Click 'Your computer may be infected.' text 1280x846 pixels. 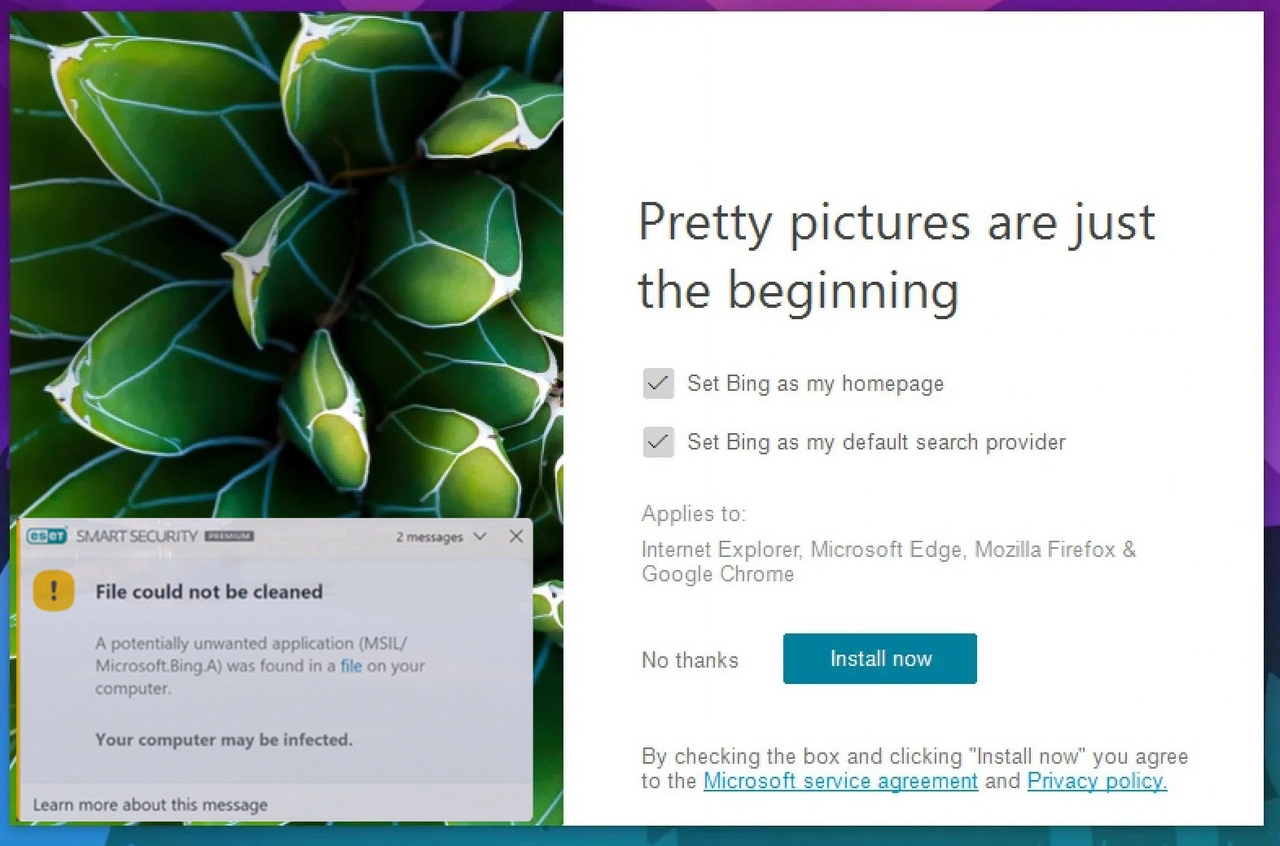pos(224,740)
